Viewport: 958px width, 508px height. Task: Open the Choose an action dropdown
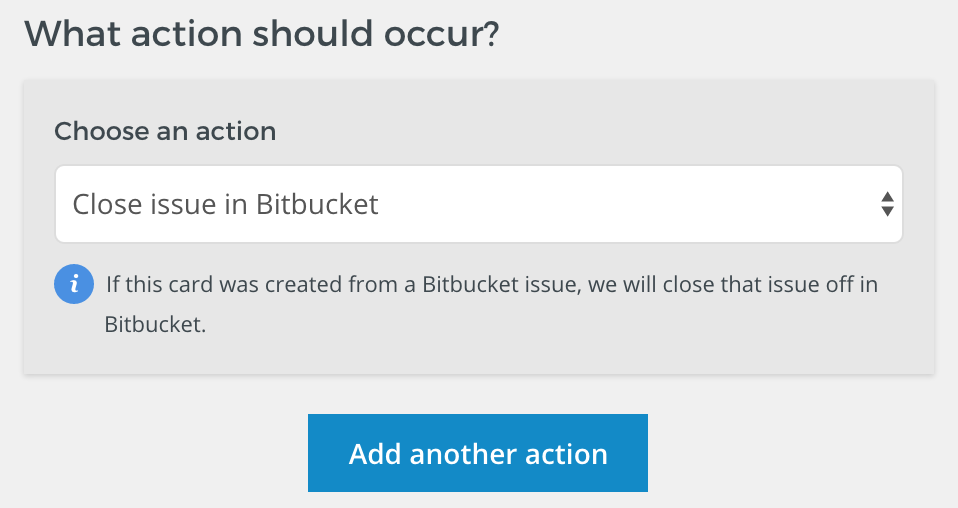(x=478, y=204)
